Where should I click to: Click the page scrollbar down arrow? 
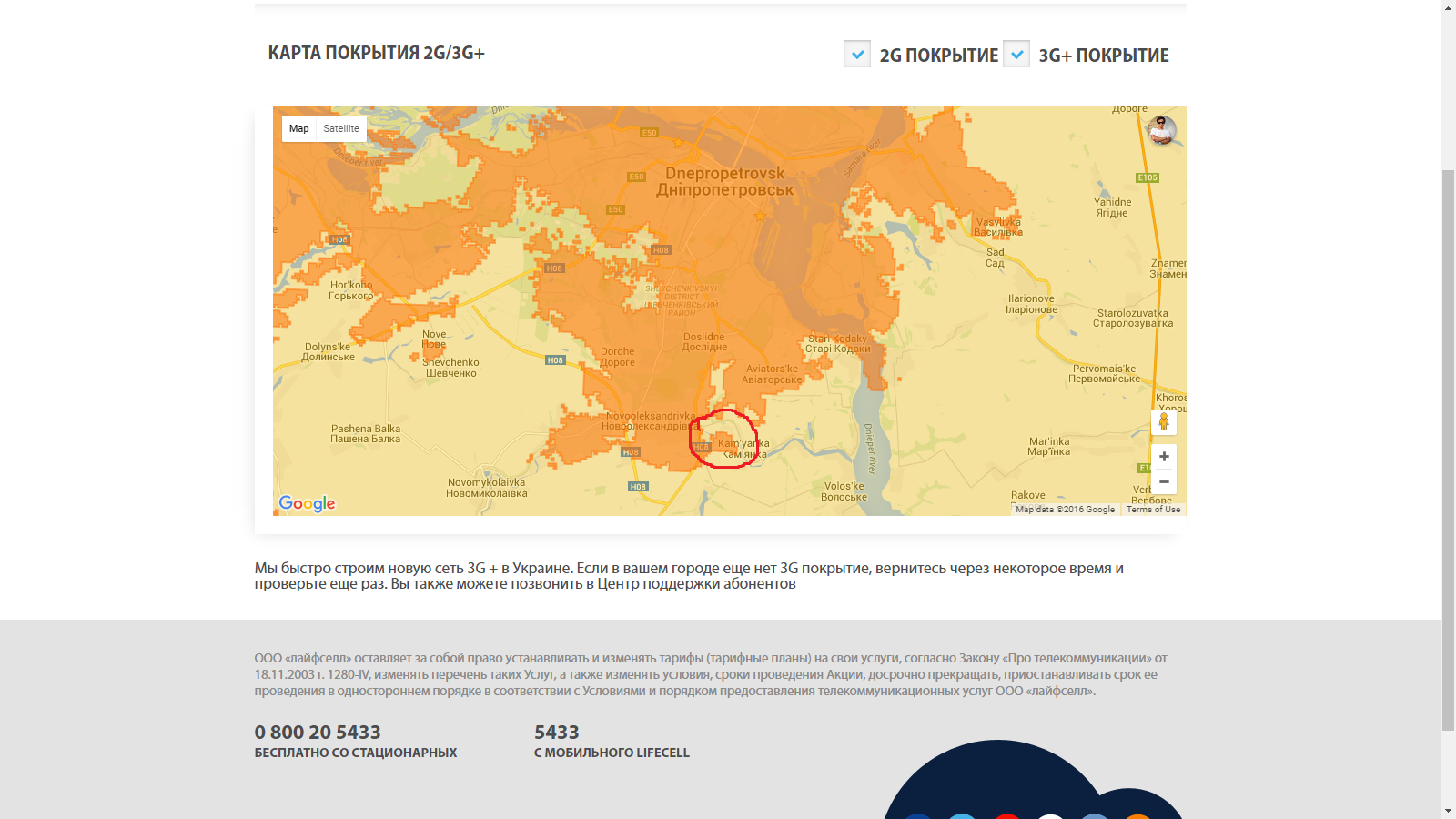point(1449,811)
